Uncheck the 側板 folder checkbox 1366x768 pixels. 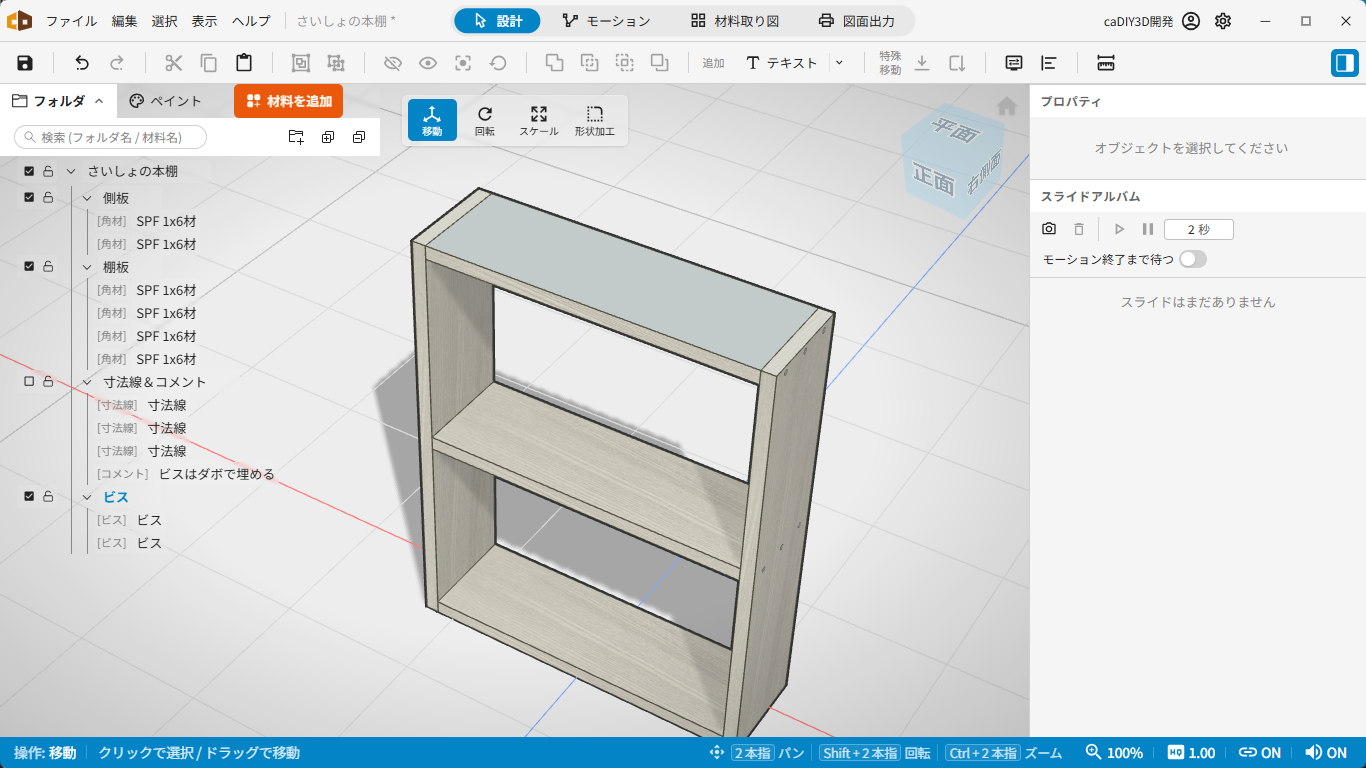(x=29, y=198)
